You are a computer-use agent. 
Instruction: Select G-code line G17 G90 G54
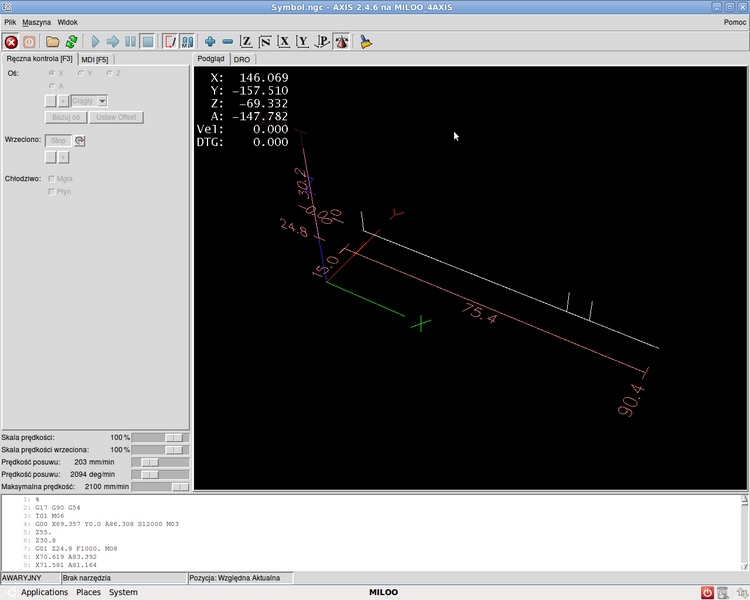(x=58, y=508)
